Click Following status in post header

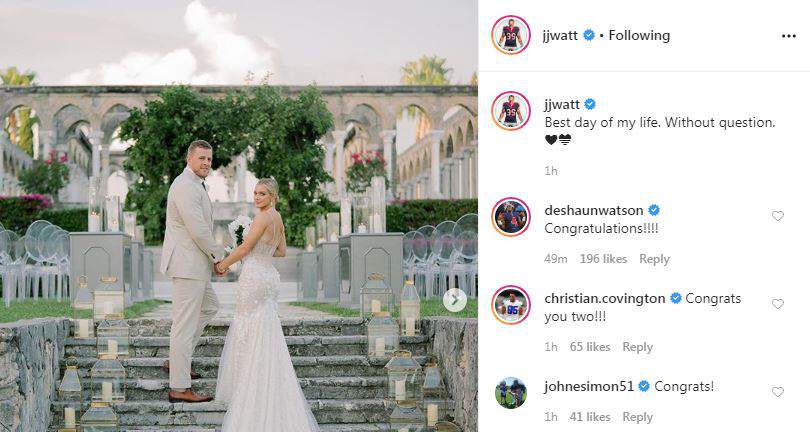tap(639, 36)
